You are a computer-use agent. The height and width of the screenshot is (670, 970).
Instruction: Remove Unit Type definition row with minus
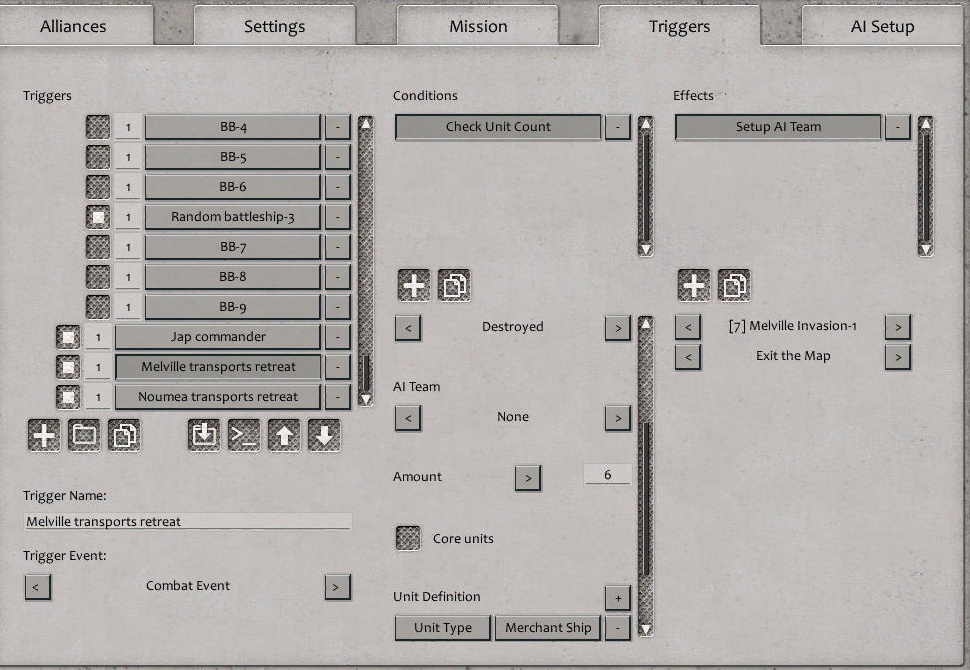(x=617, y=628)
